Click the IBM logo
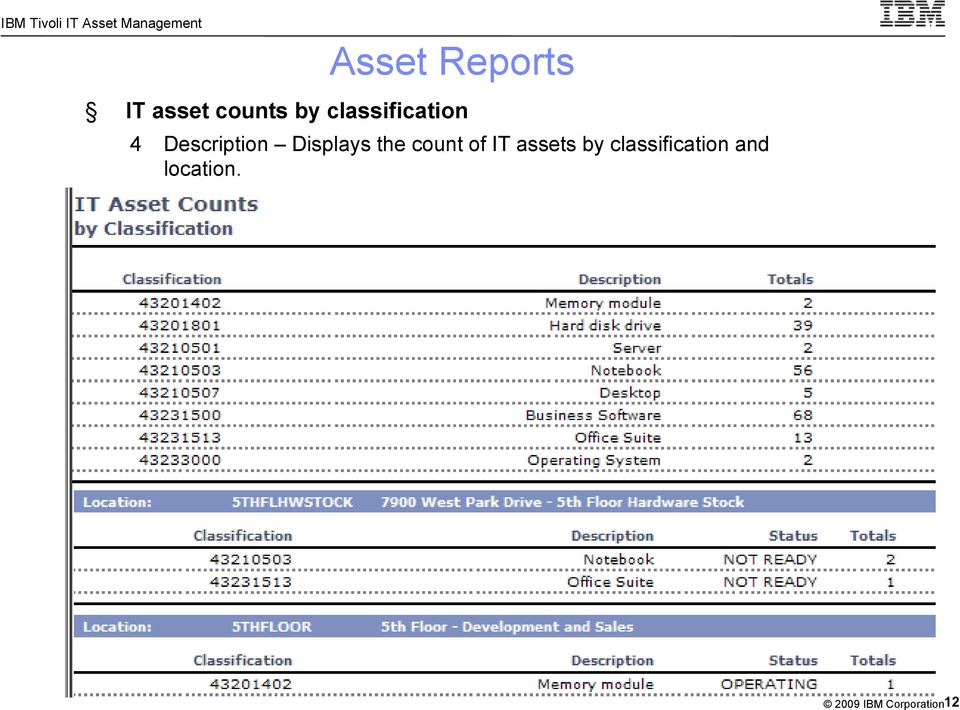The width and height of the screenshot is (960, 710). (912, 13)
